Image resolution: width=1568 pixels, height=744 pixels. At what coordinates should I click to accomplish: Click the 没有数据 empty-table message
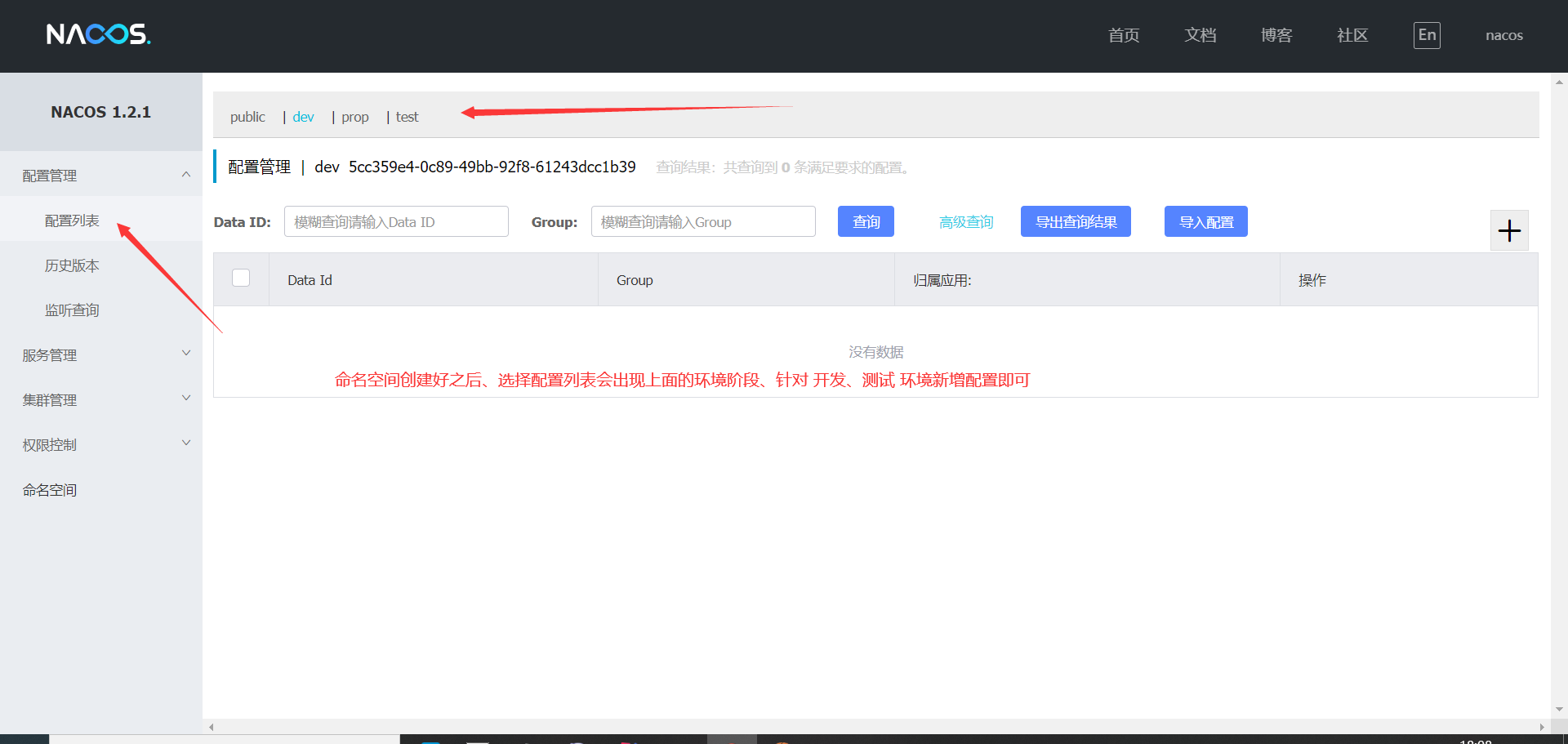(x=875, y=352)
